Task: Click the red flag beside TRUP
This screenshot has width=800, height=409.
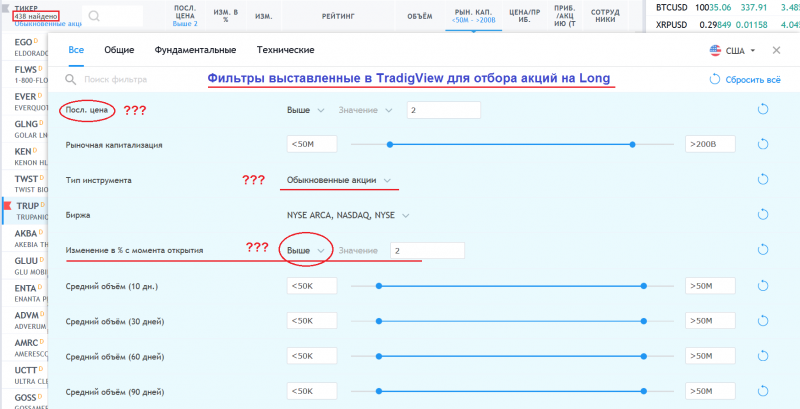Action: click(8, 206)
